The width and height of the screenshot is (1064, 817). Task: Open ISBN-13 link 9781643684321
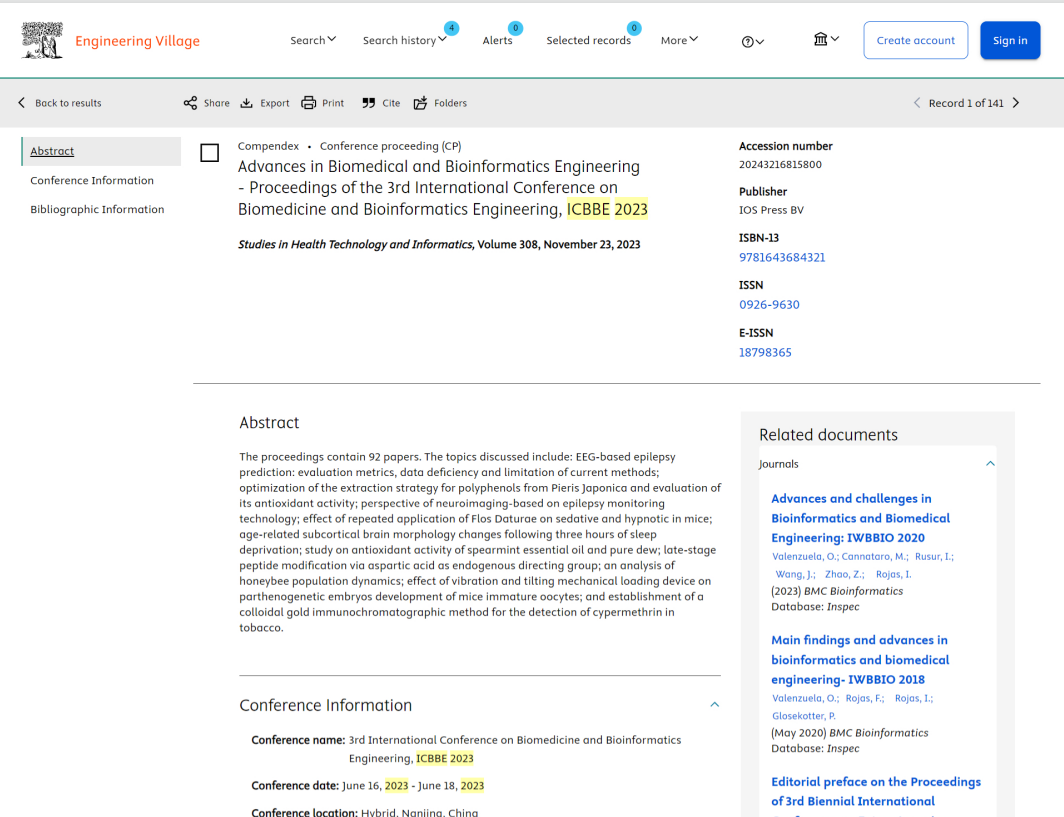tap(782, 257)
